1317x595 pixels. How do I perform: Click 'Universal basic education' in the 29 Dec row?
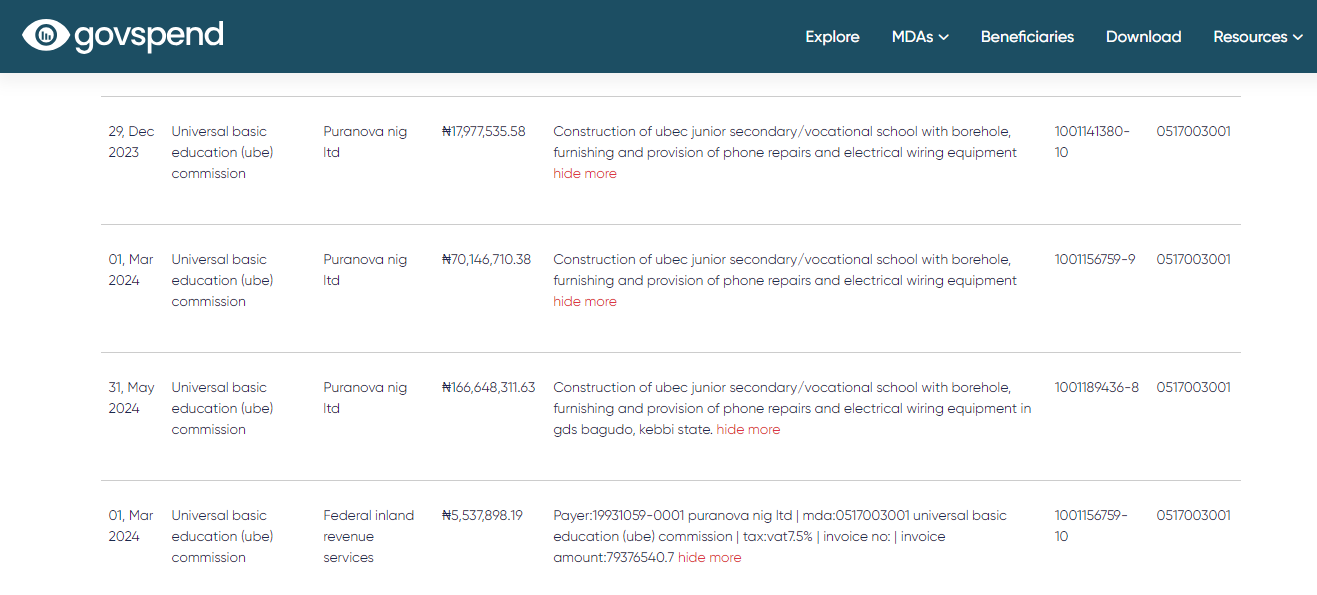coord(222,153)
